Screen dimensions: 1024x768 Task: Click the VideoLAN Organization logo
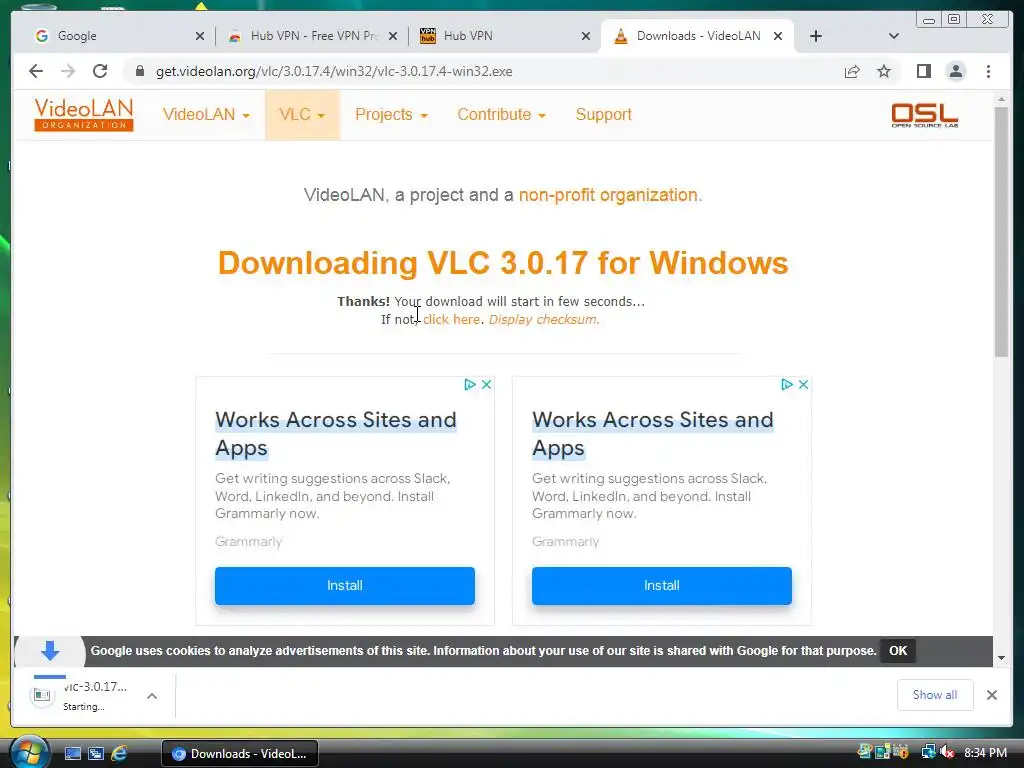coord(84,114)
